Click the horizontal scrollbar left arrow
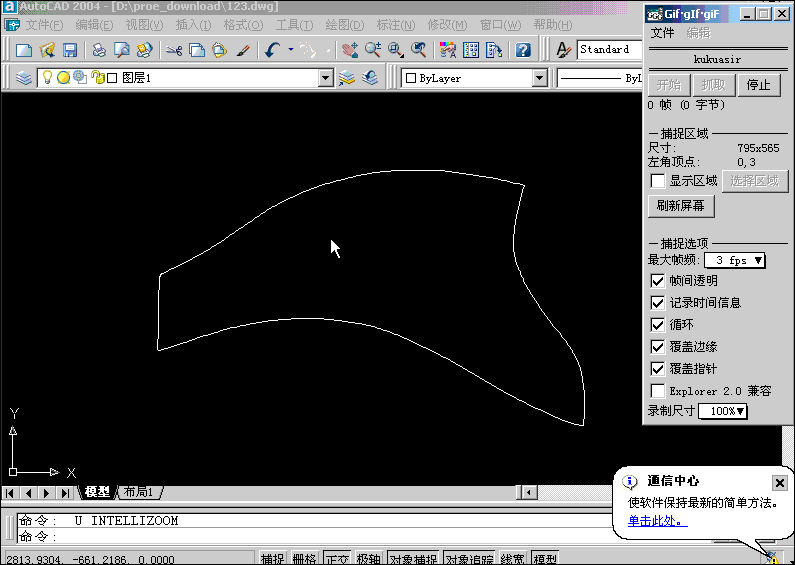The height and width of the screenshot is (565, 795). [529, 492]
